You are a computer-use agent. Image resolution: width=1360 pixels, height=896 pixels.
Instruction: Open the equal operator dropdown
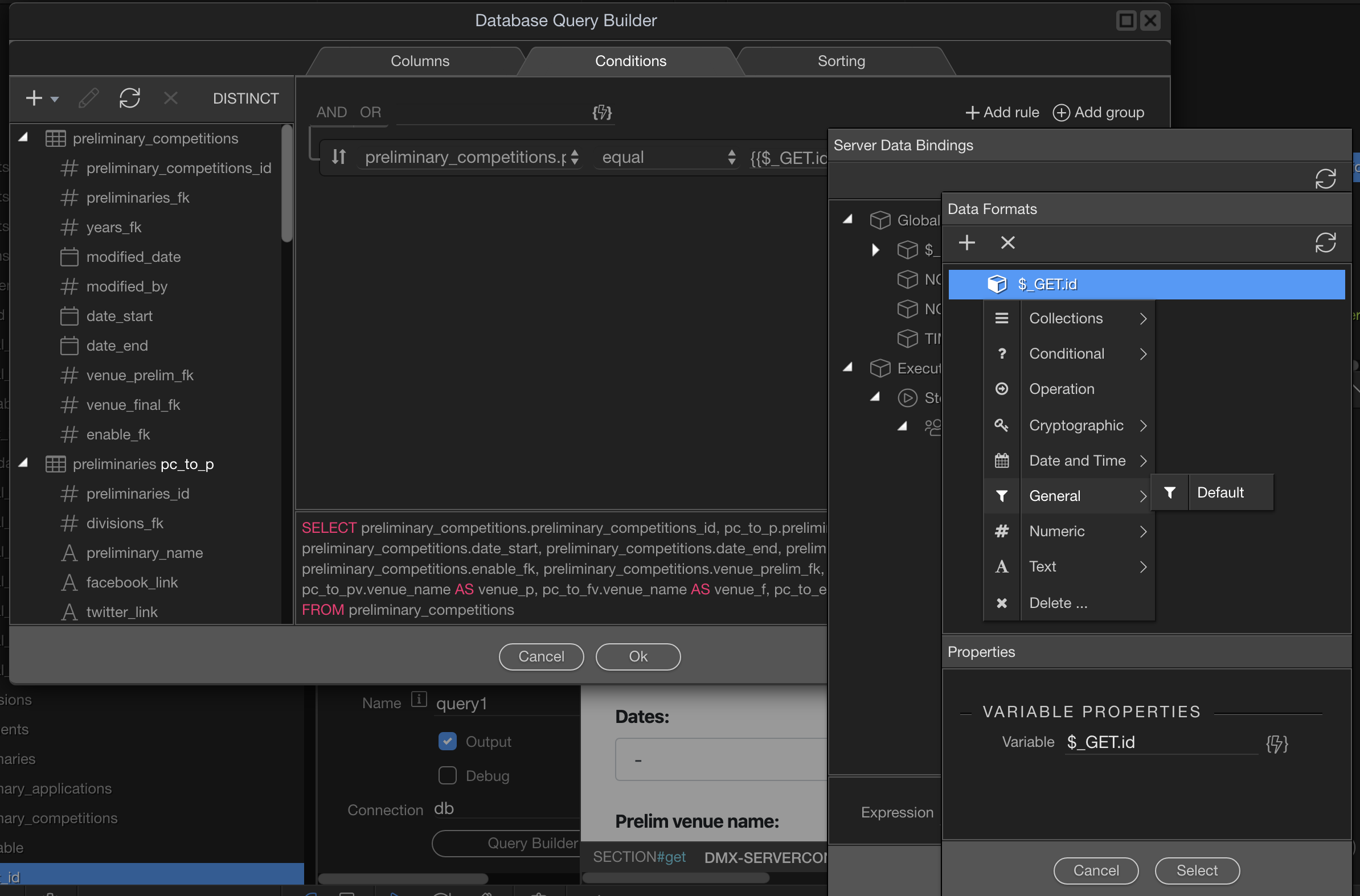click(667, 157)
